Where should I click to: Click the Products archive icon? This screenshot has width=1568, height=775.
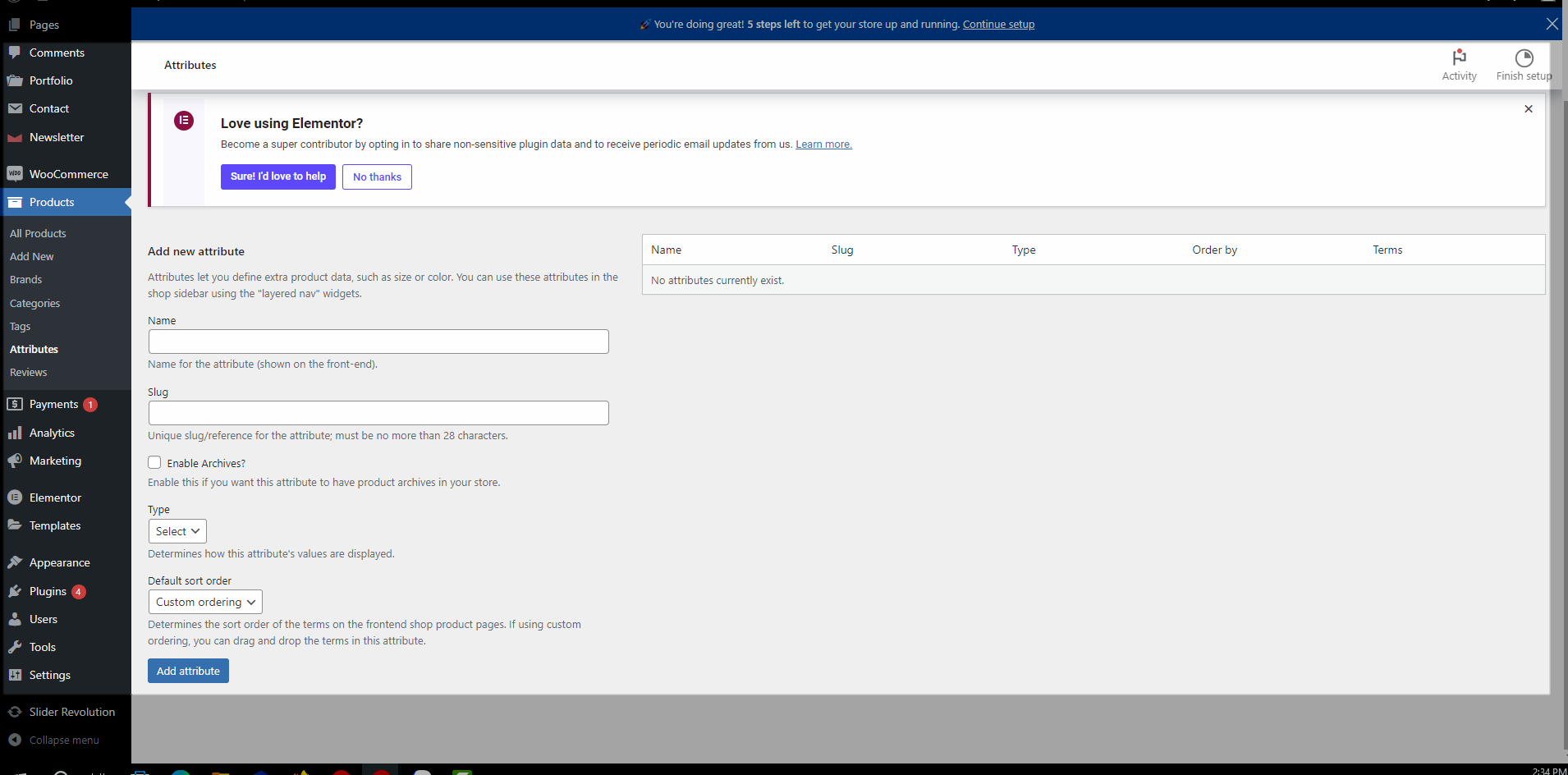[x=15, y=202]
